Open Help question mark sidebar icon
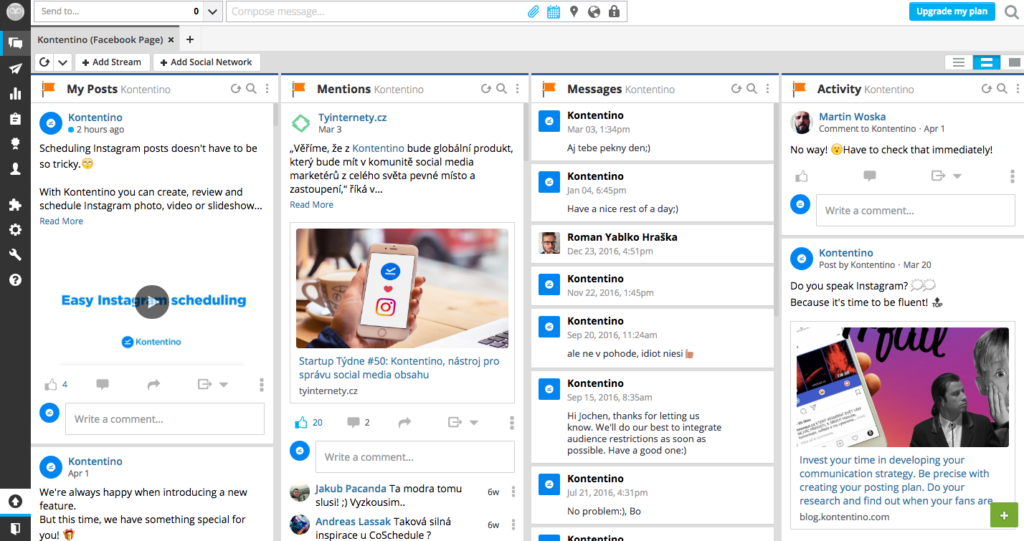Image resolution: width=1024 pixels, height=541 pixels. pos(15,280)
